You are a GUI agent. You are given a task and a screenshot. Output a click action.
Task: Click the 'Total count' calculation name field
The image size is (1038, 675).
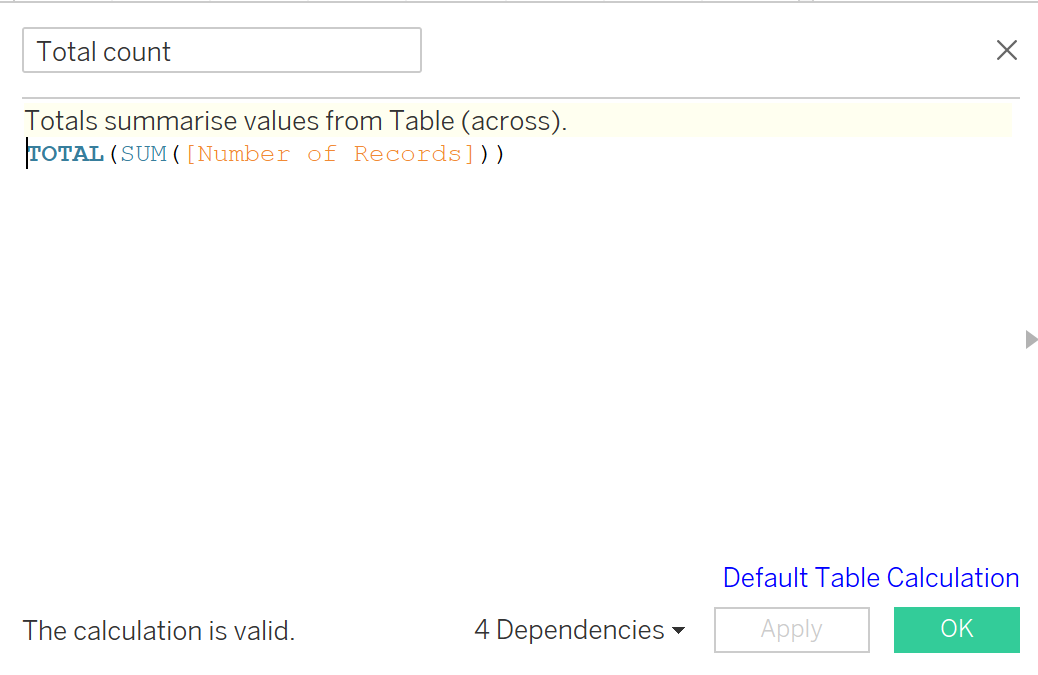coord(221,51)
